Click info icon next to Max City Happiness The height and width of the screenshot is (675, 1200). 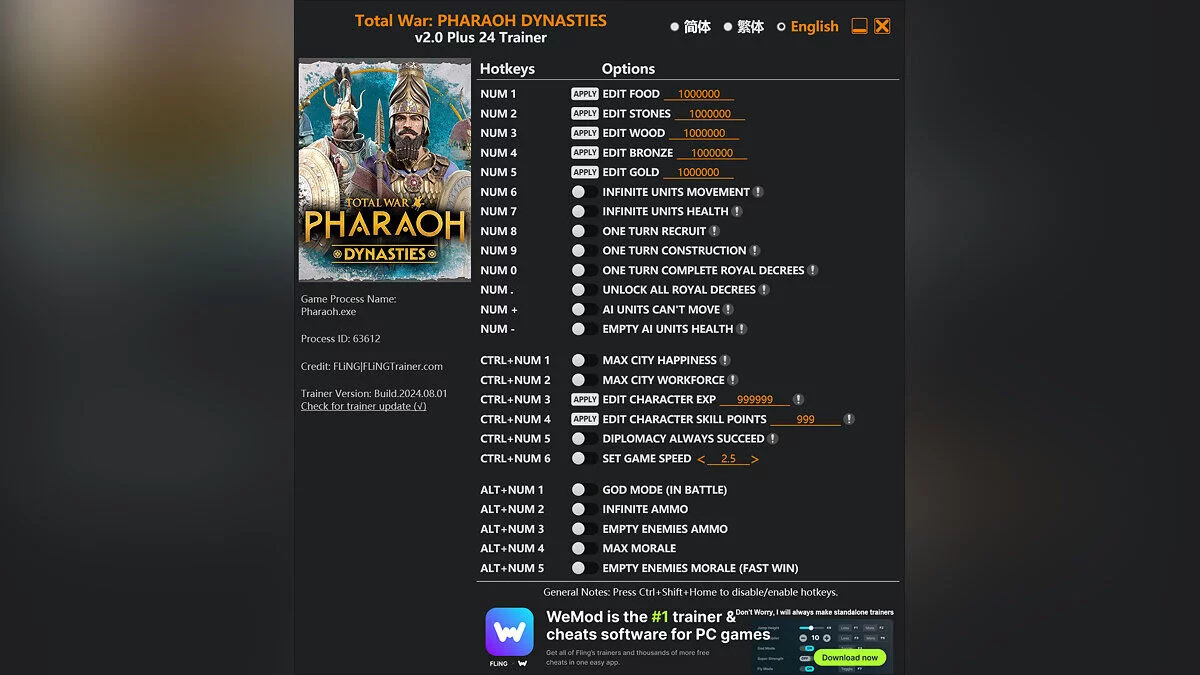(725, 360)
